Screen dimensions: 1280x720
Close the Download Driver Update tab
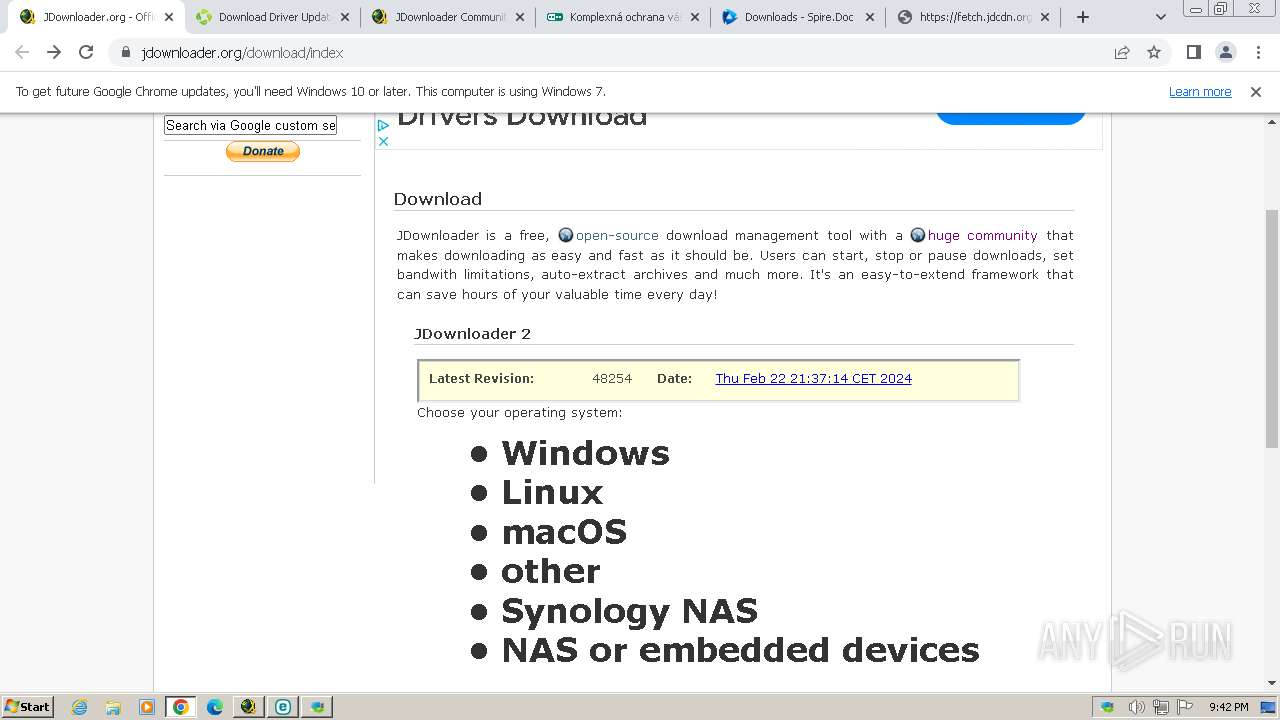(344, 17)
